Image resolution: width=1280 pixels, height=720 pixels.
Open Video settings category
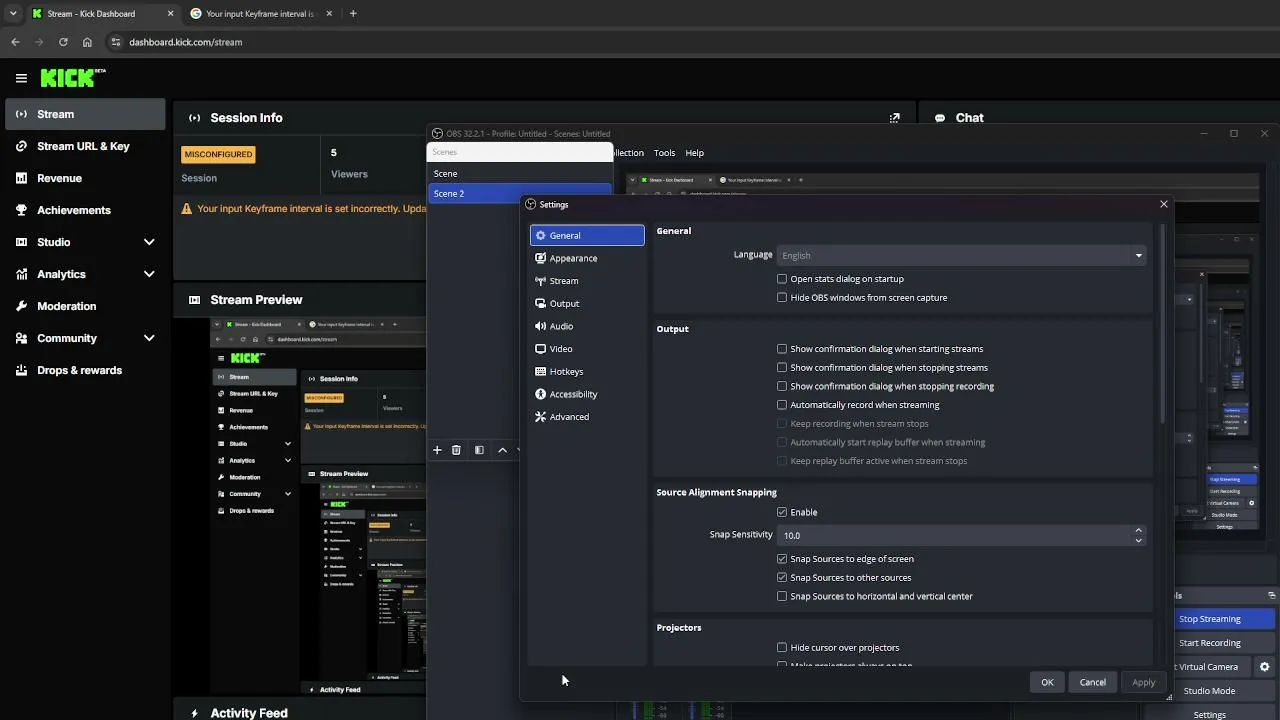(x=587, y=349)
